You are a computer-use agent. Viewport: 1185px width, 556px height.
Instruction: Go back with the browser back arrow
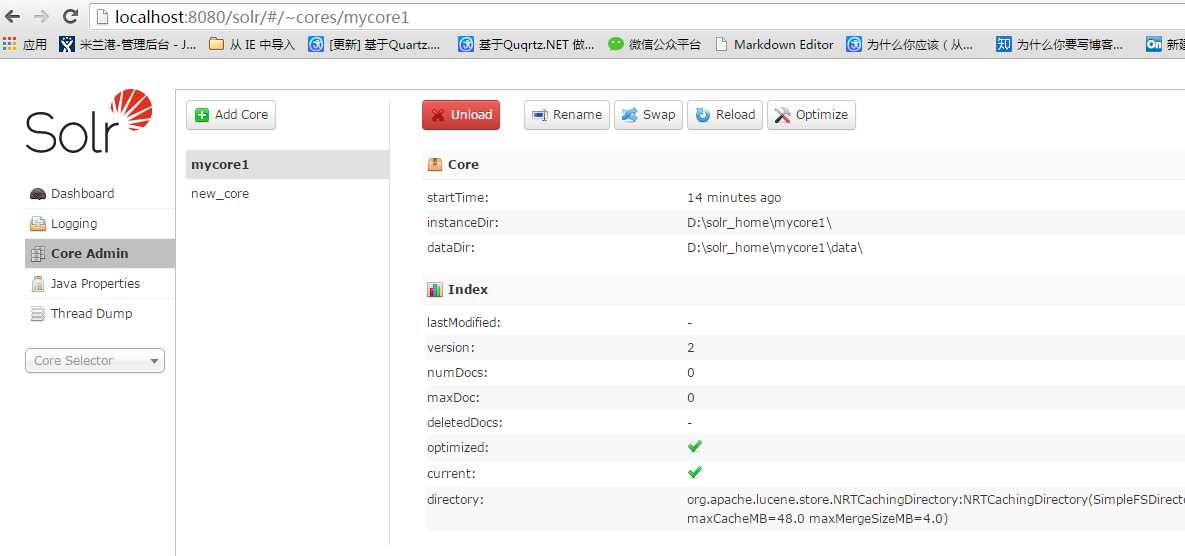[12, 16]
